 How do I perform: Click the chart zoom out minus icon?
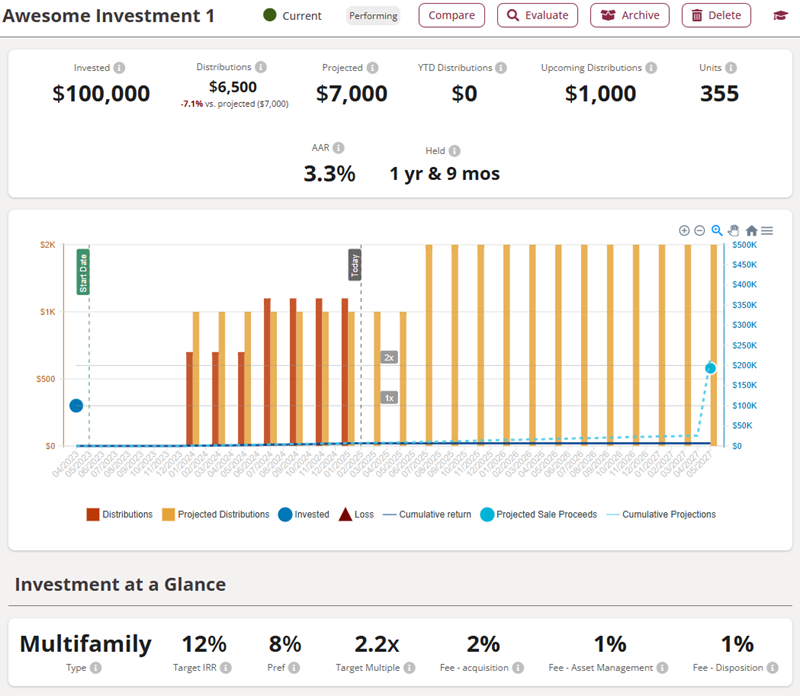[700, 230]
